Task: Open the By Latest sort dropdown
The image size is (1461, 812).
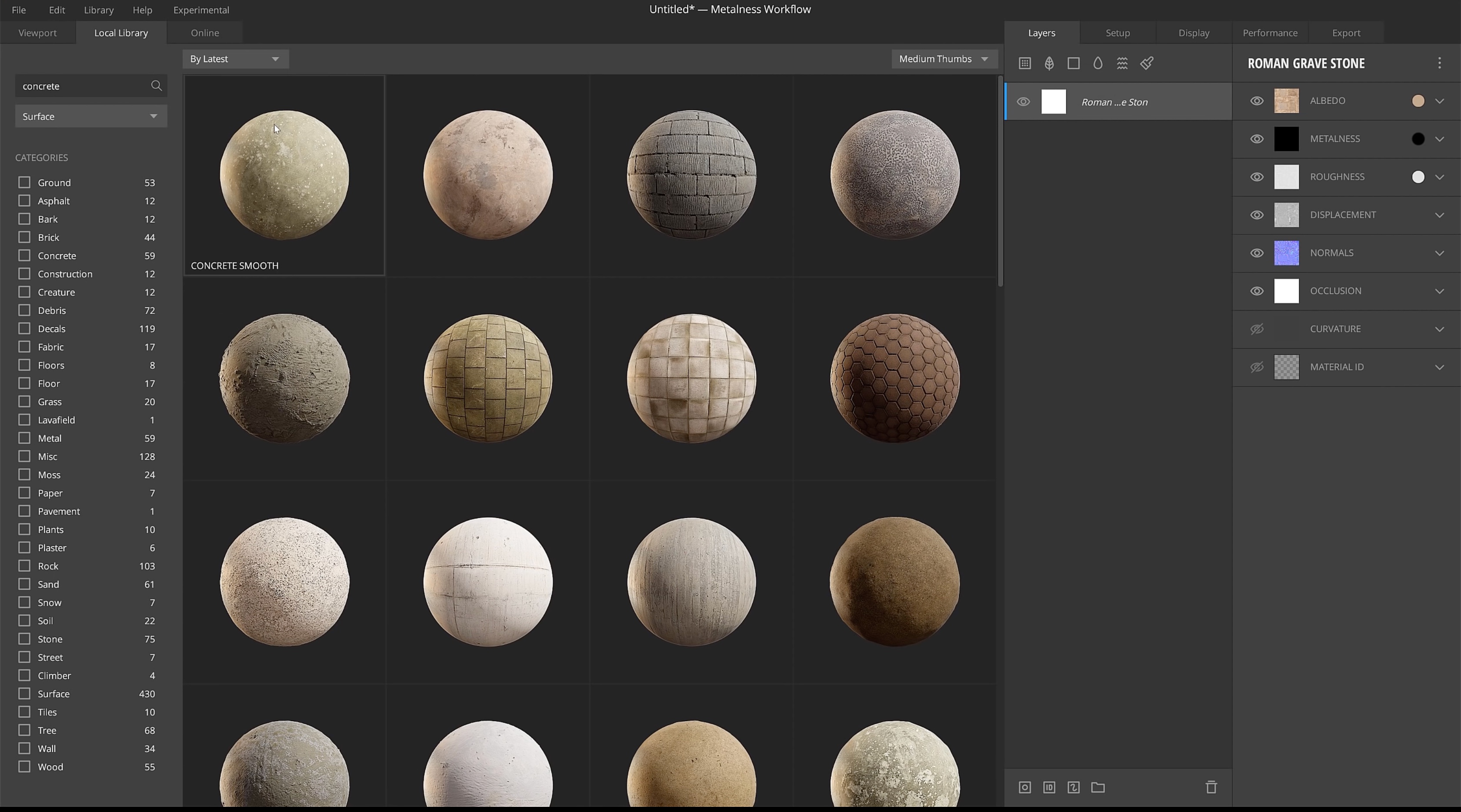Action: [235, 59]
